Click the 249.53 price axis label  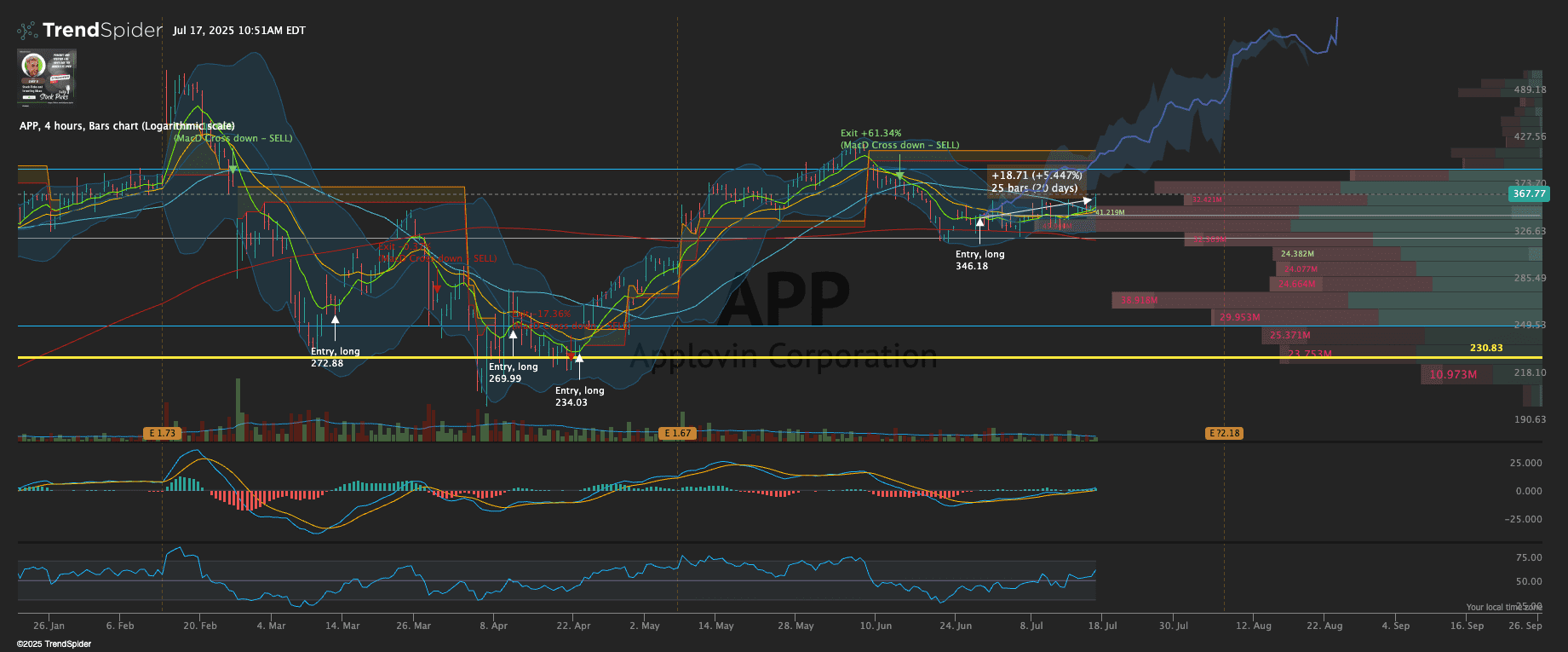coord(1530,325)
